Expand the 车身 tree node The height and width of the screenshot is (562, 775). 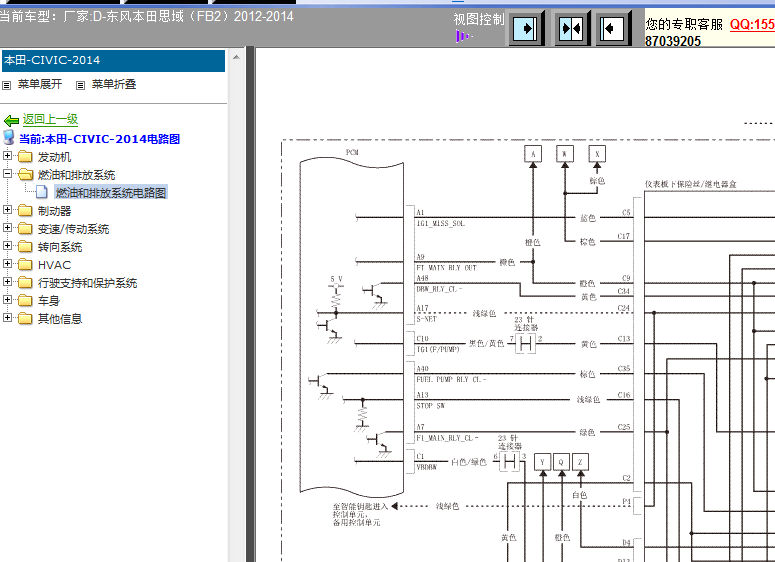7,299
